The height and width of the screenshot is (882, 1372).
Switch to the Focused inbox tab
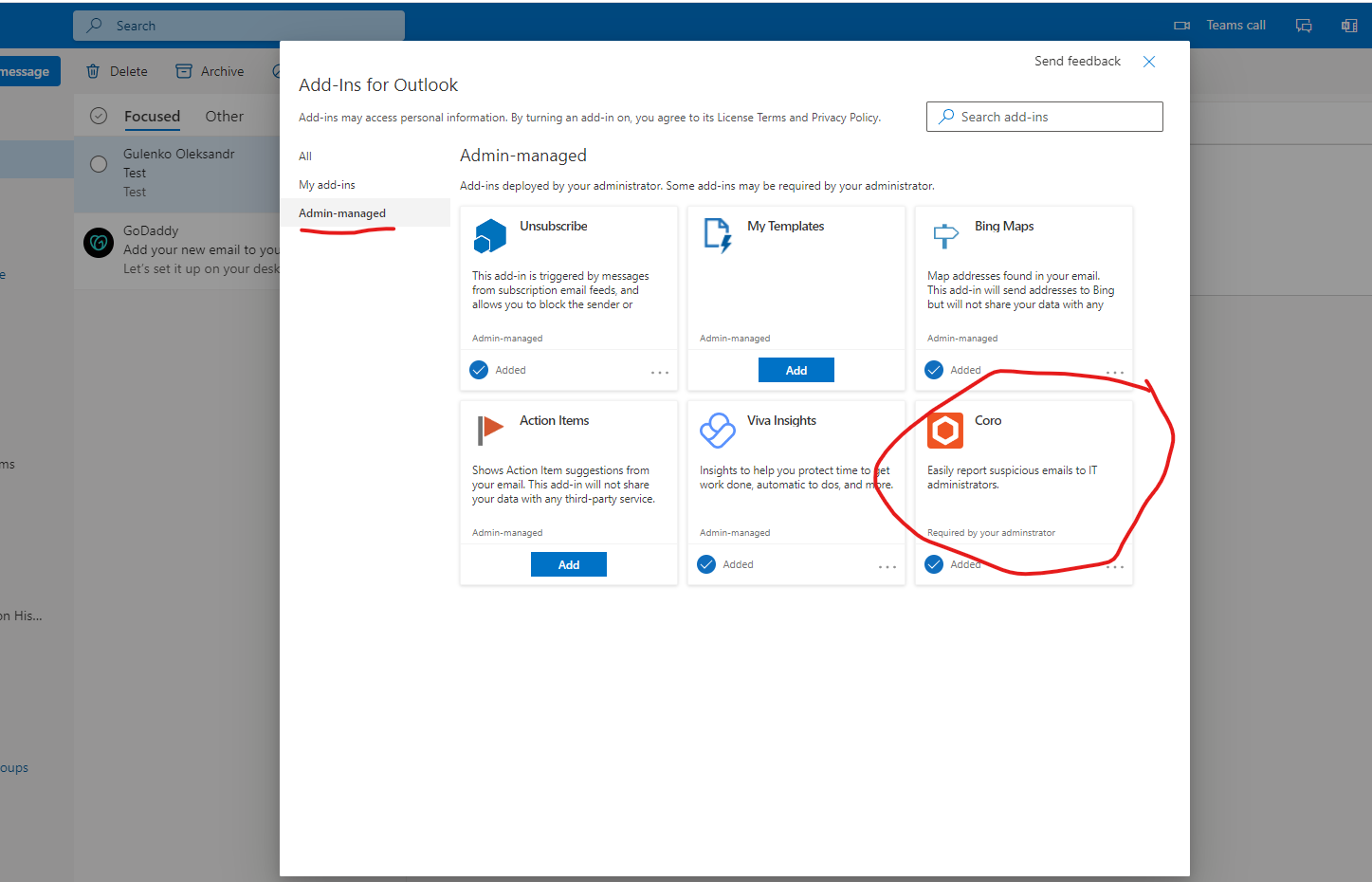pyautogui.click(x=152, y=117)
